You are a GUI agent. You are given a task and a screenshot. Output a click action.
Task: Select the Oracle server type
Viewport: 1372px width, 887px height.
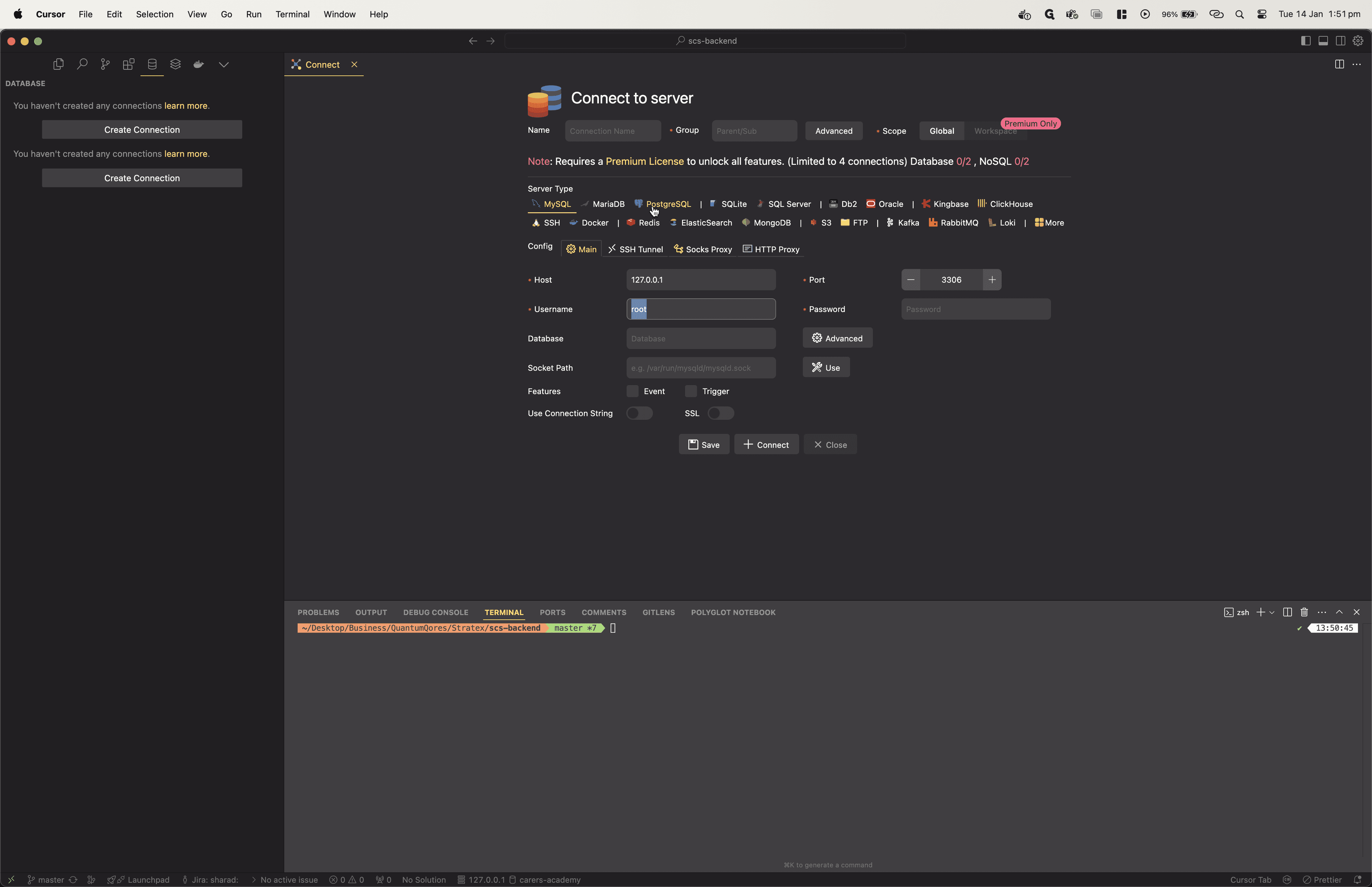(885, 204)
